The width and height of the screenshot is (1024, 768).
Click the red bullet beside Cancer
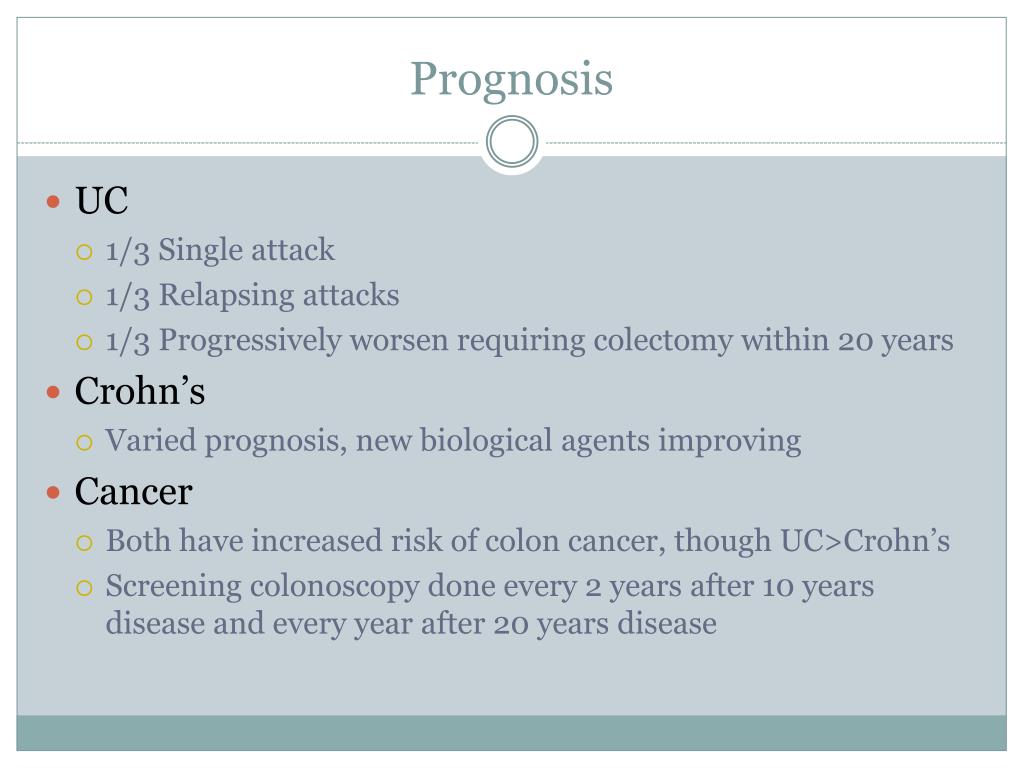(x=55, y=492)
